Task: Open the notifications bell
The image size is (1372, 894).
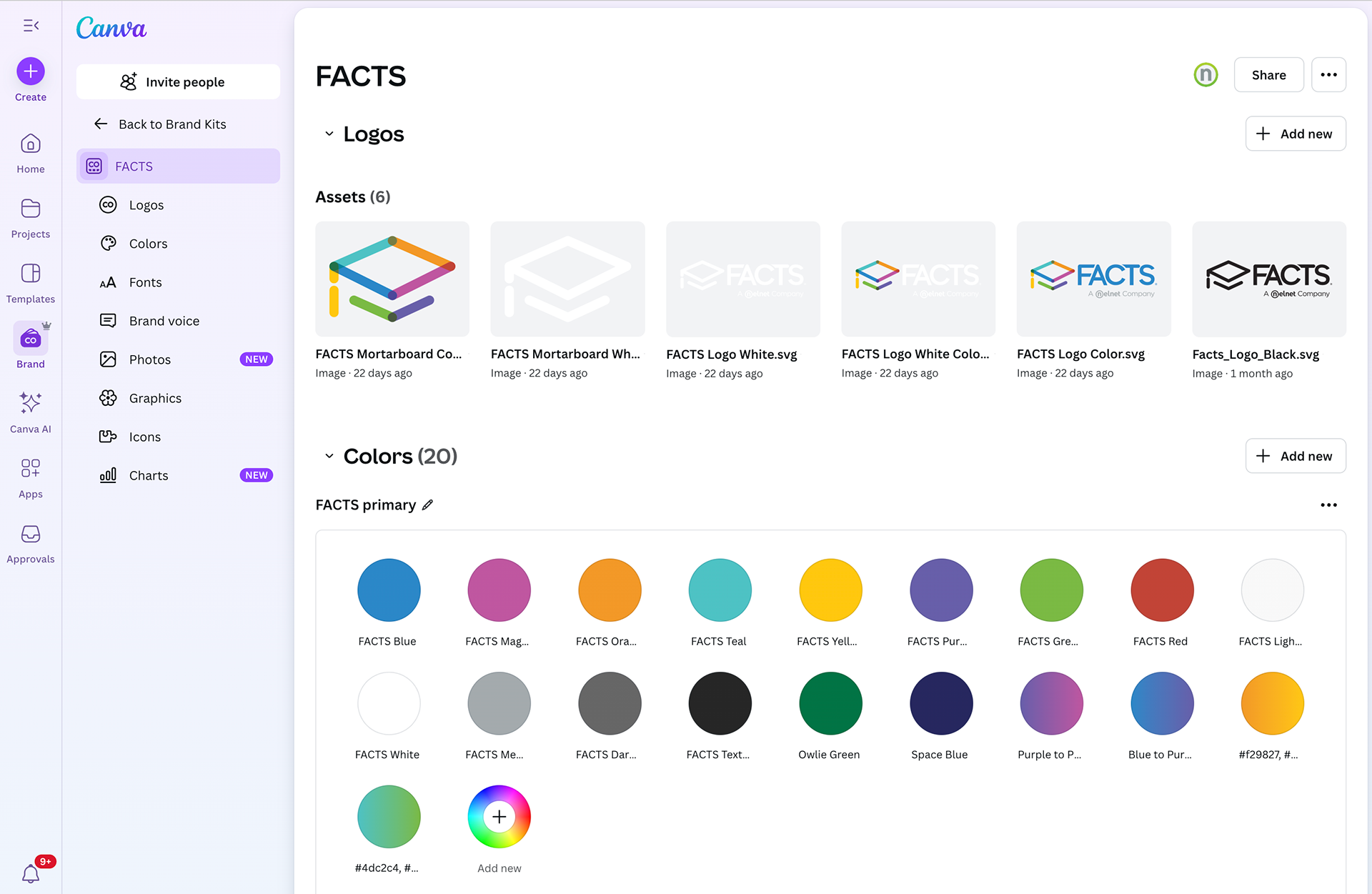Action: [31, 873]
